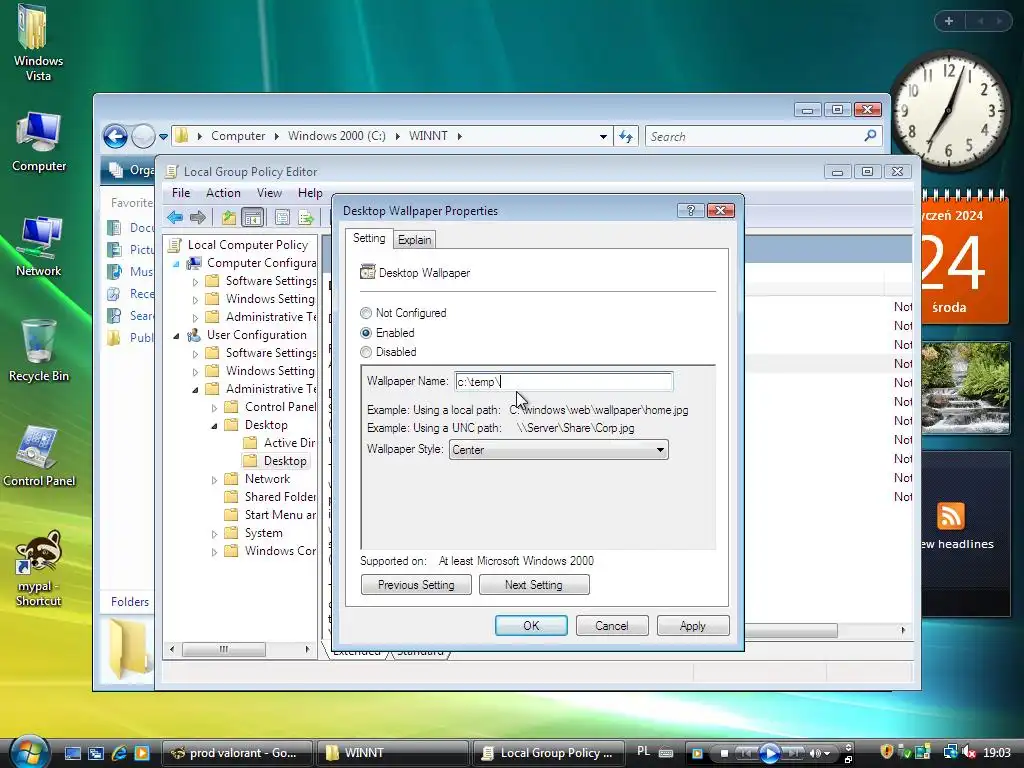Image resolution: width=1024 pixels, height=768 pixels.
Task: Click into the Wallpaper Name text field
Action: pos(564,381)
